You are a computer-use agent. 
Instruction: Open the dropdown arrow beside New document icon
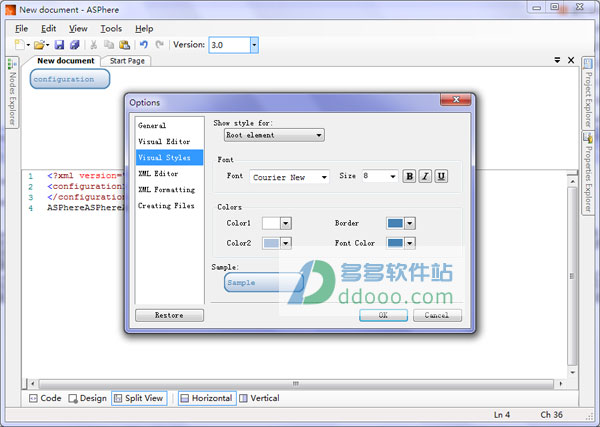coord(28,45)
